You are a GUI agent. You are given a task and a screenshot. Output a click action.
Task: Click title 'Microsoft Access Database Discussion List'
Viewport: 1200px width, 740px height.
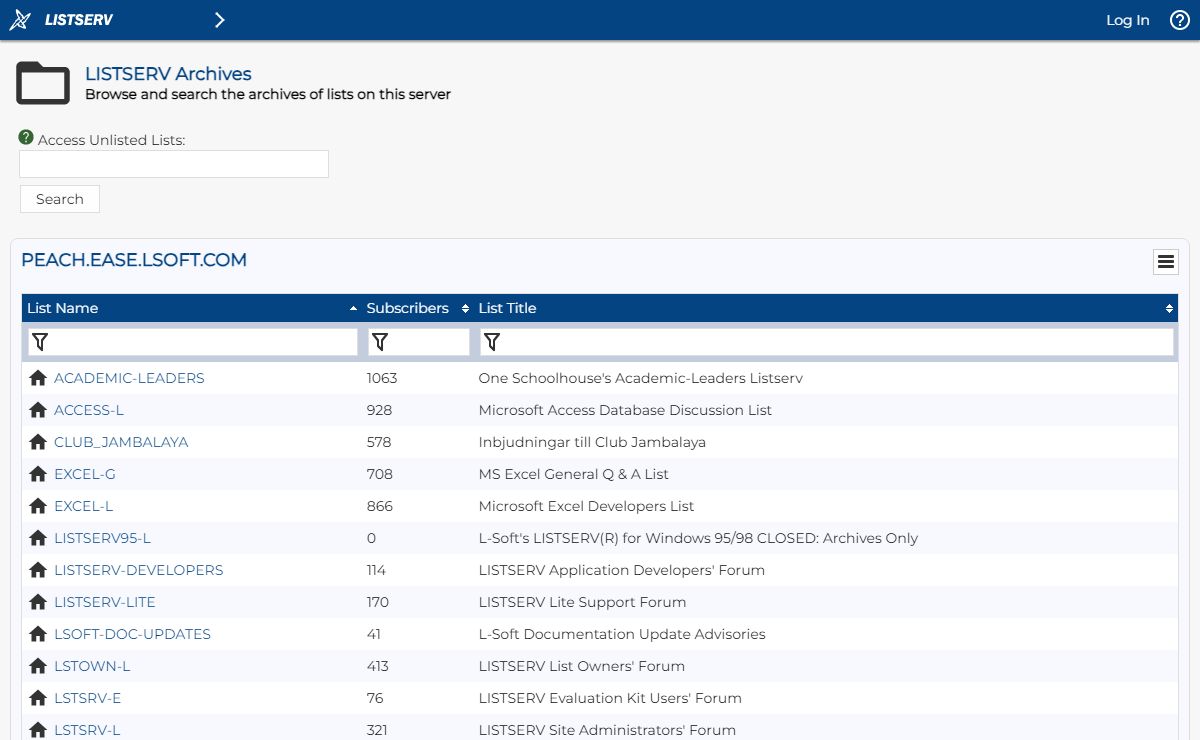click(625, 410)
